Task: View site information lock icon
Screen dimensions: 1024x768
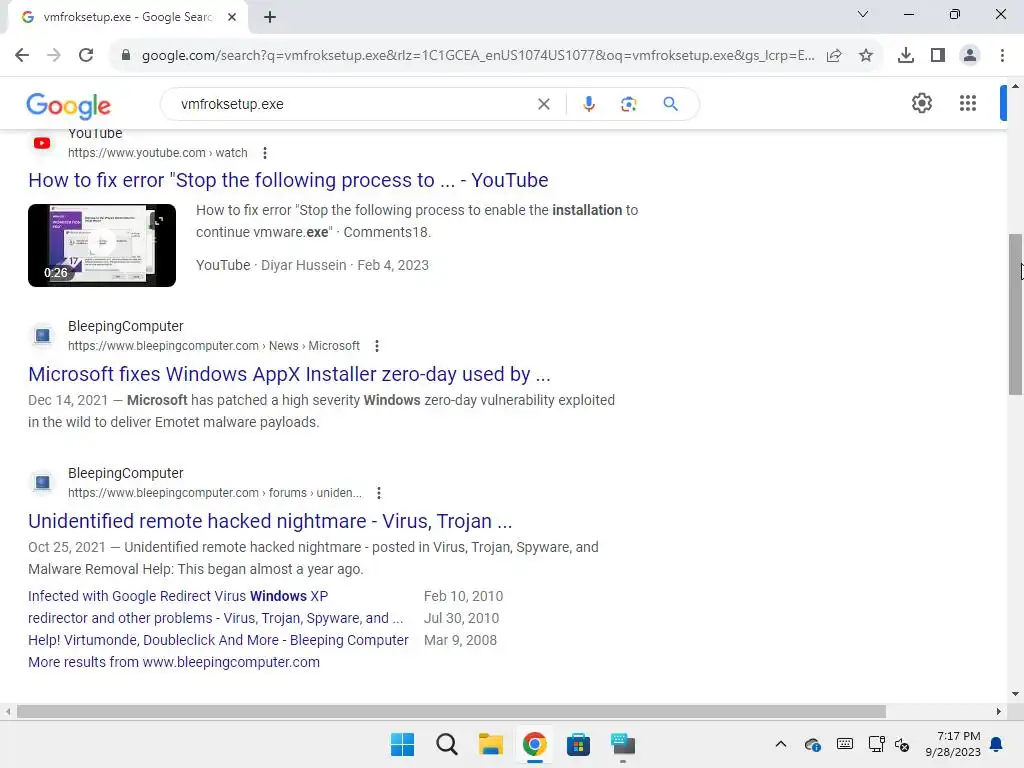Action: (x=126, y=55)
